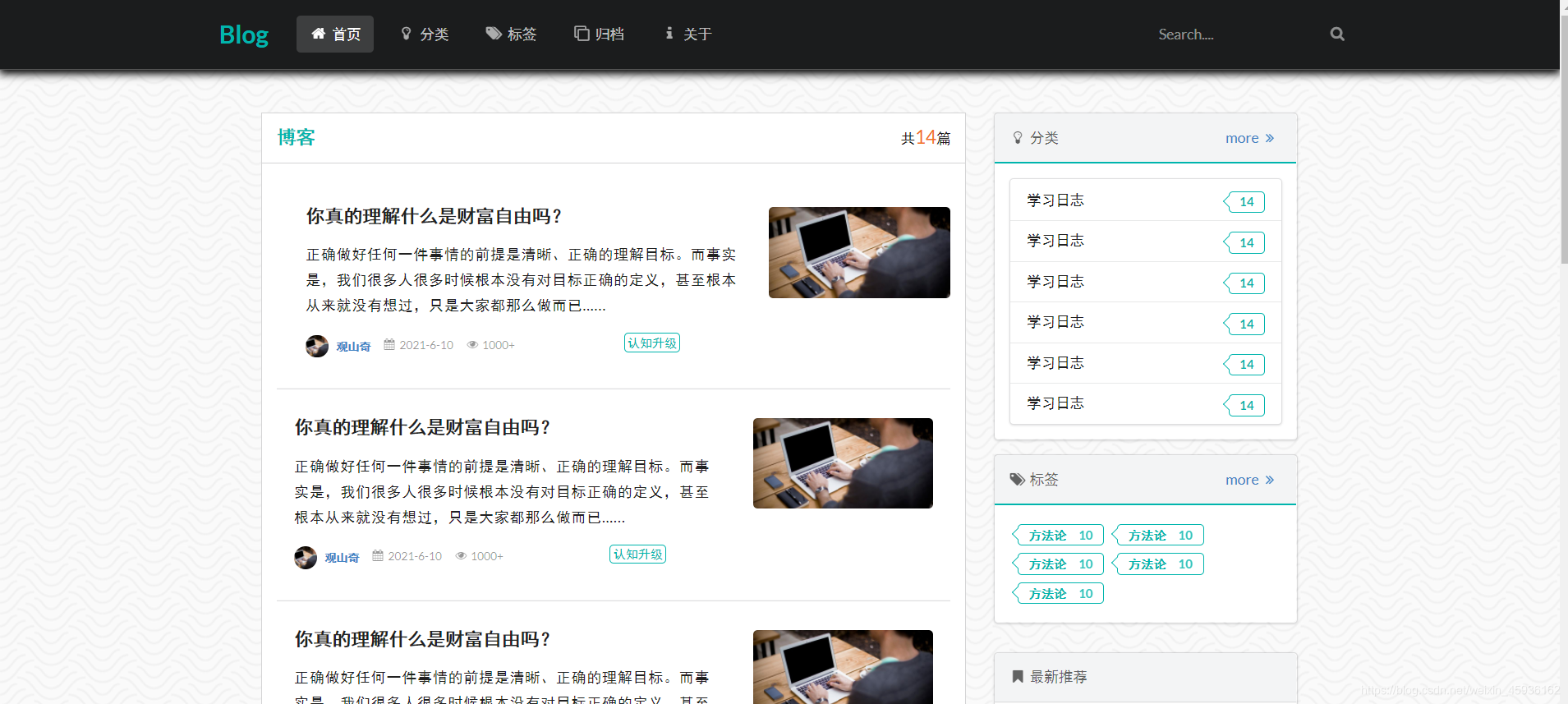
Task: Click author avatar in second post
Action: pos(306,558)
